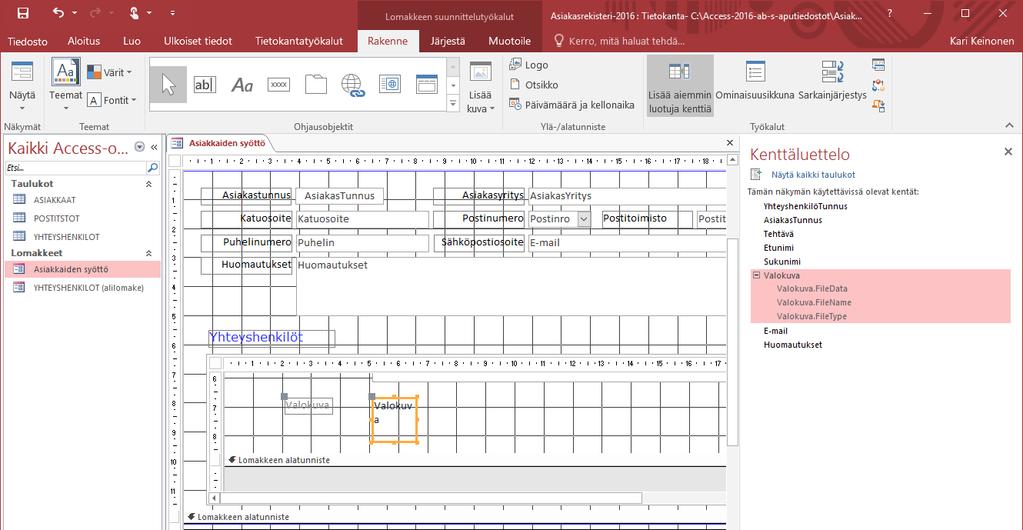
Task: Select Tehtävä in field list
Action: point(778,234)
